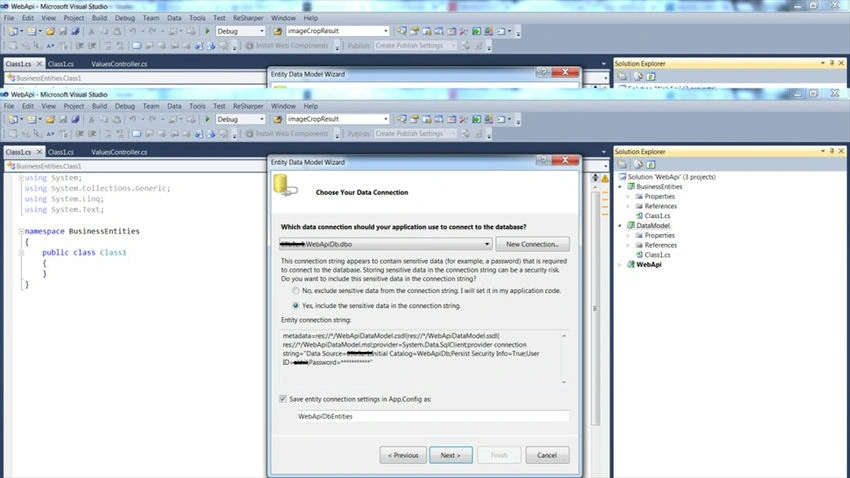Click the Cancel button in wizard
This screenshot has height=478, width=850.
click(x=547, y=455)
